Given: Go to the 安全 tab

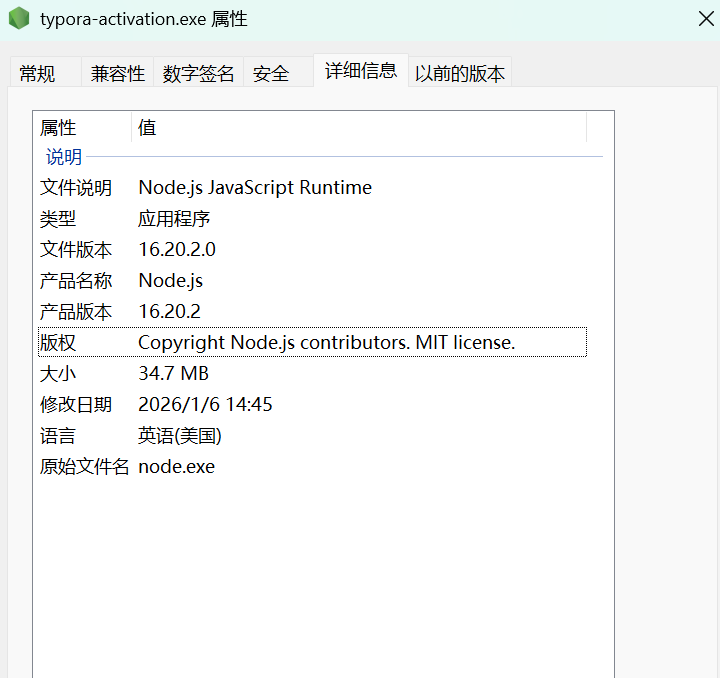Looking at the screenshot, I should coord(270,73).
